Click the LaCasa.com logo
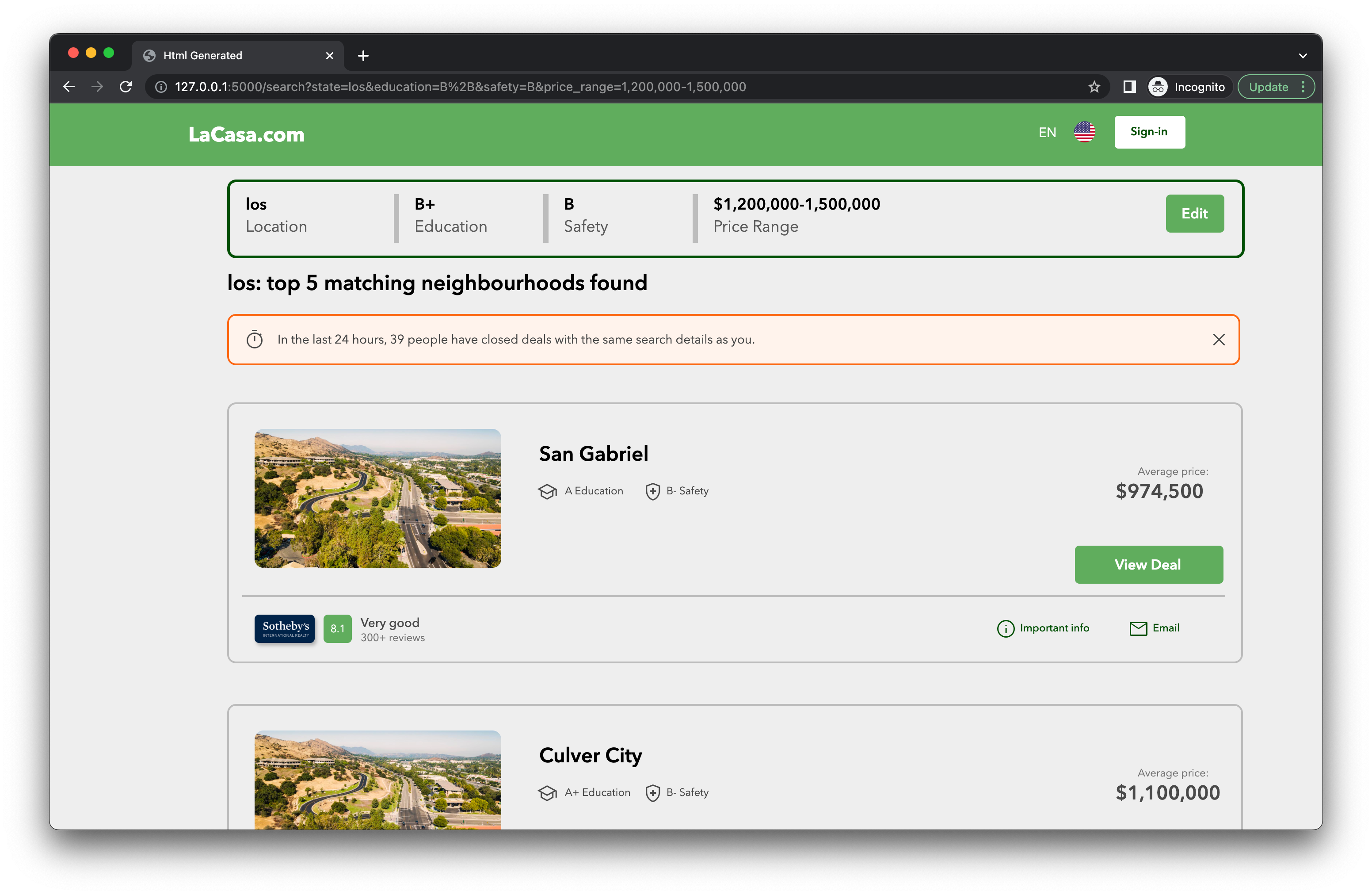 [246, 134]
